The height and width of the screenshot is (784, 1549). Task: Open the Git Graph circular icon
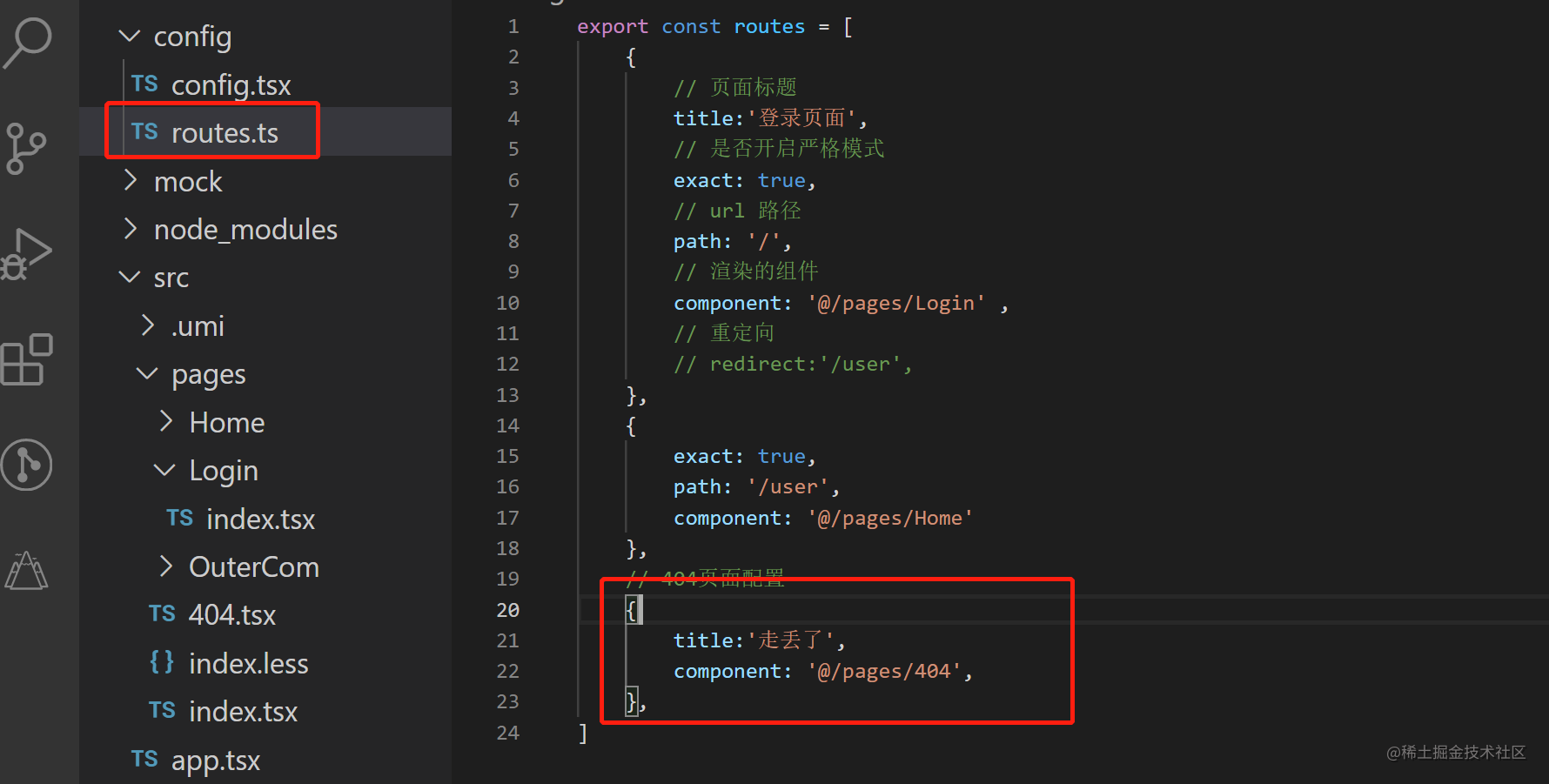[27, 465]
